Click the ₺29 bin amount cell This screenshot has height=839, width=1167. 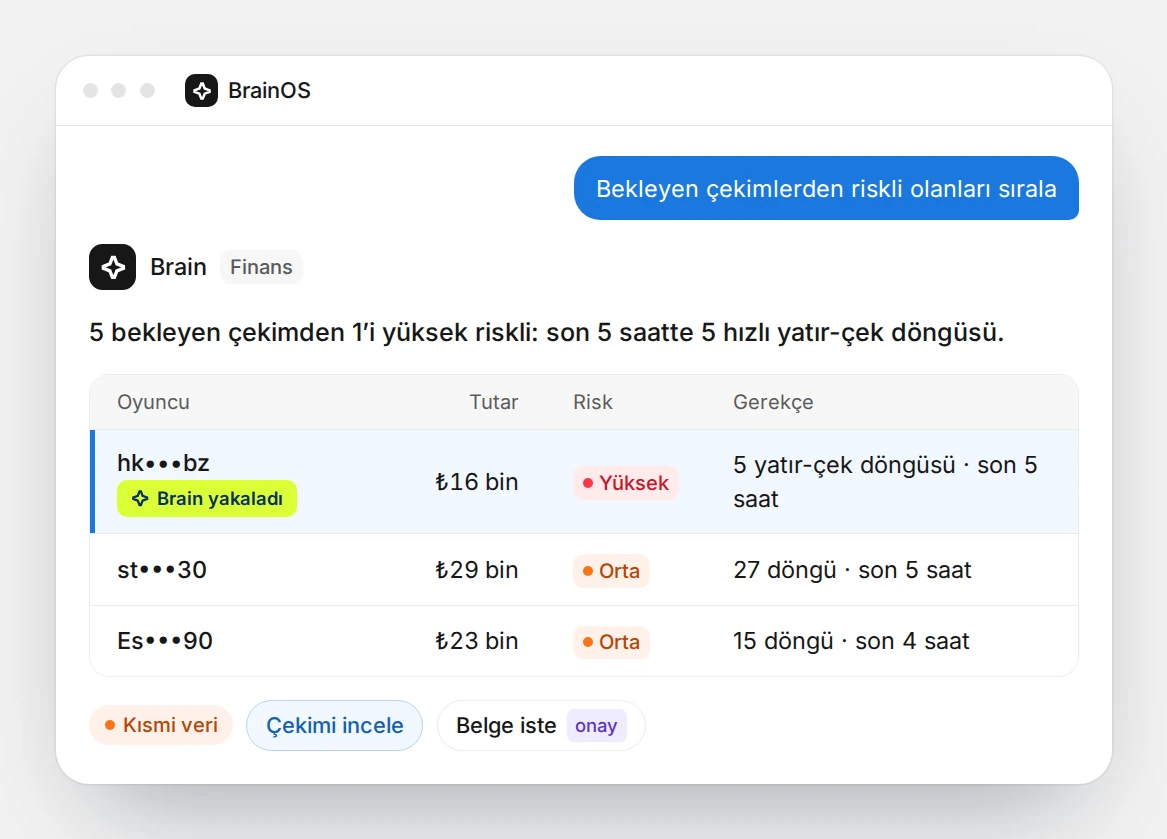click(x=476, y=570)
